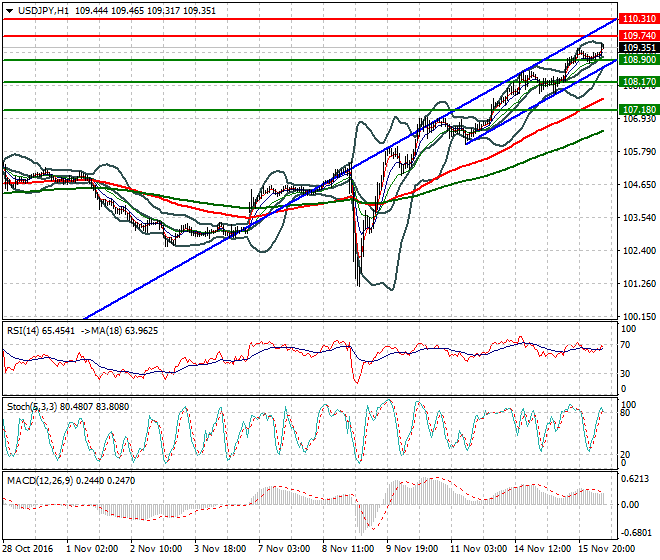Screen dimensions: 660x560
Task: Click the 2 Nov 10:00 time axis label
Action: pyautogui.click(x=156, y=549)
